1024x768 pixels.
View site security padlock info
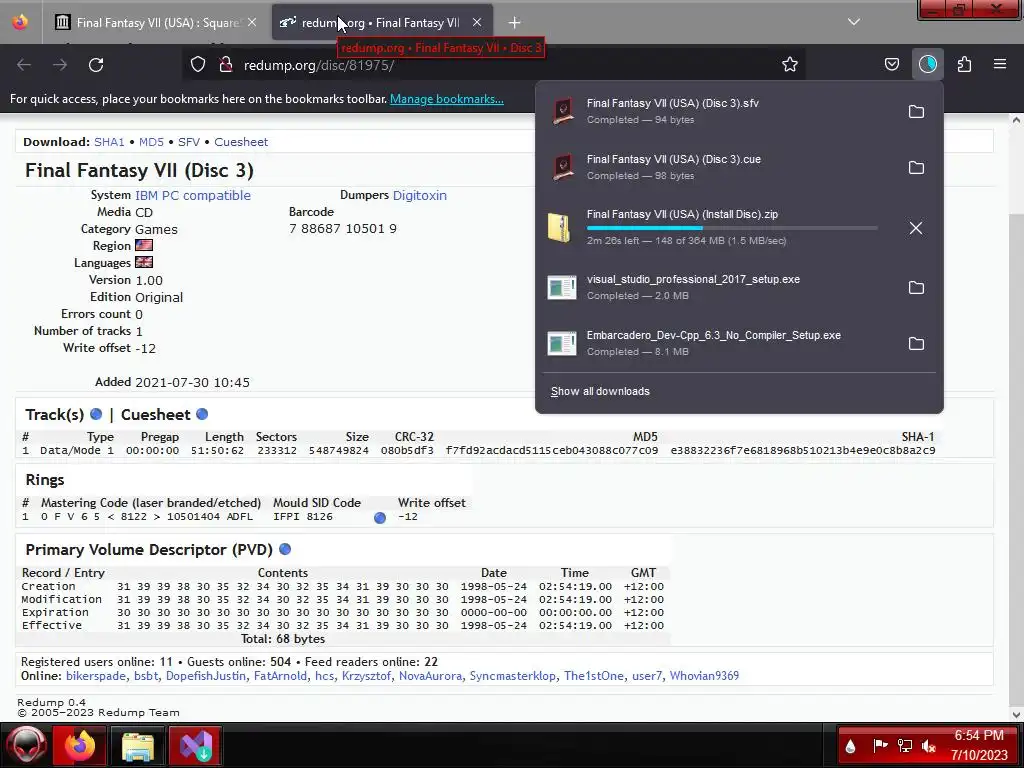(x=225, y=65)
